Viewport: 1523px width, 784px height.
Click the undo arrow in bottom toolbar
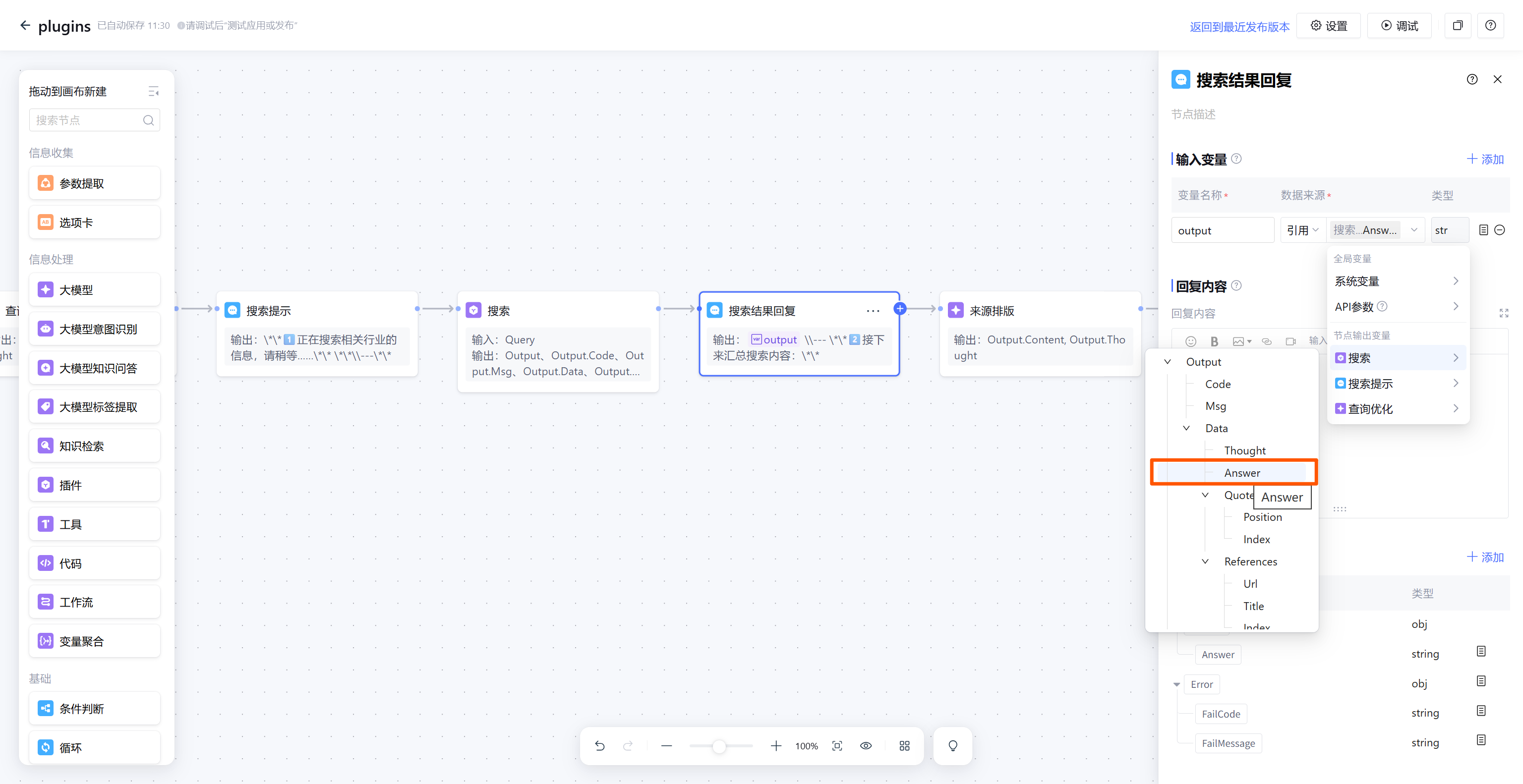click(599, 746)
